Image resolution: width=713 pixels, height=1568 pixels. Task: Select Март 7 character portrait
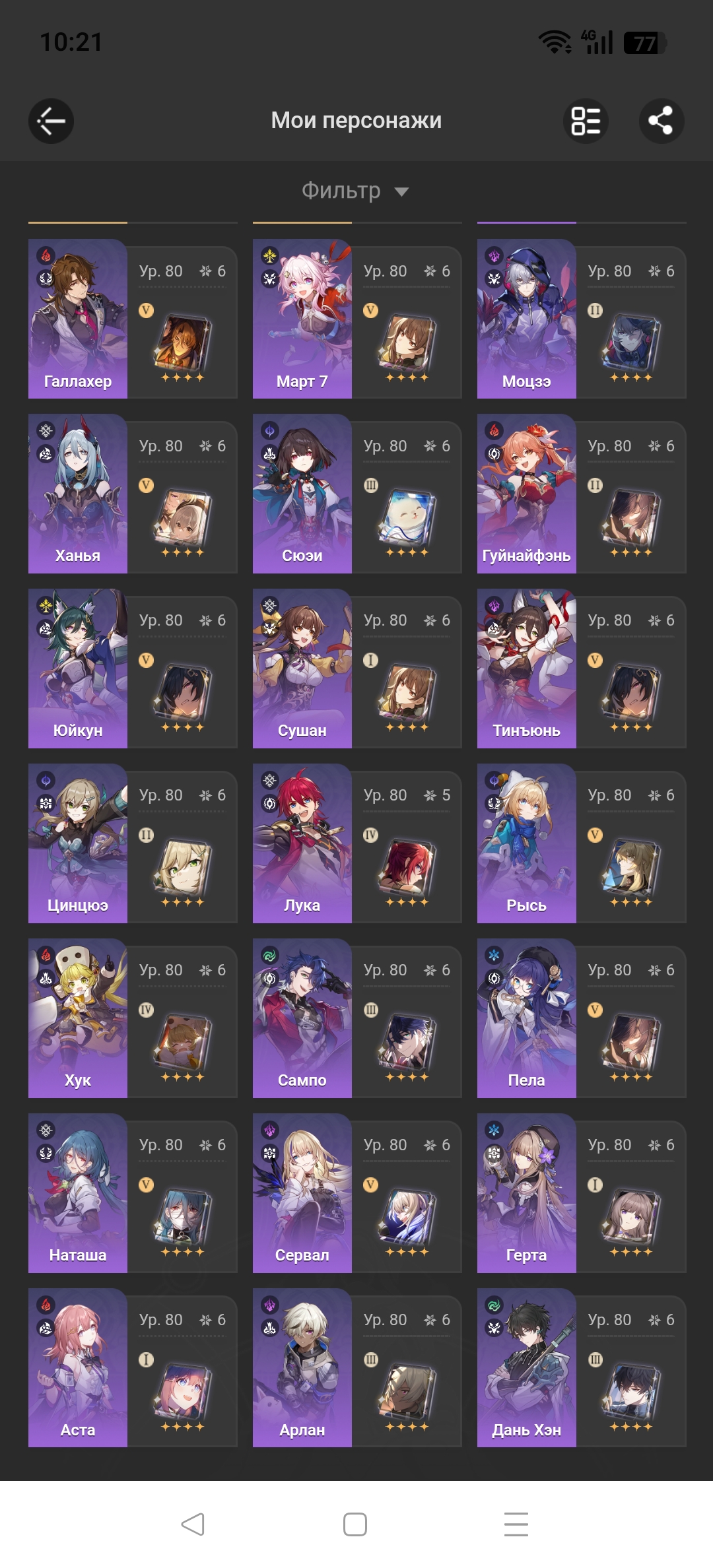click(302, 319)
